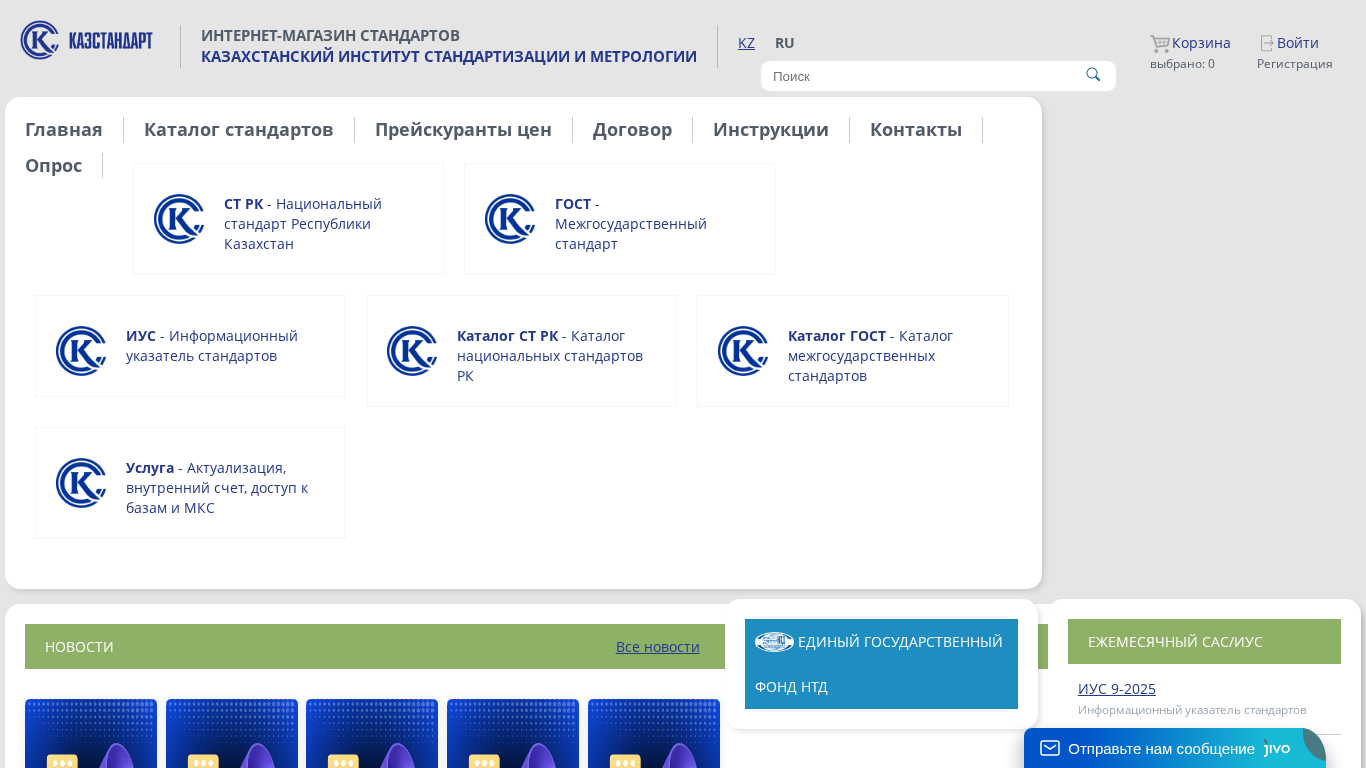The width and height of the screenshot is (1366, 768).
Task: Click the СТ РК category logo icon
Action: (179, 219)
